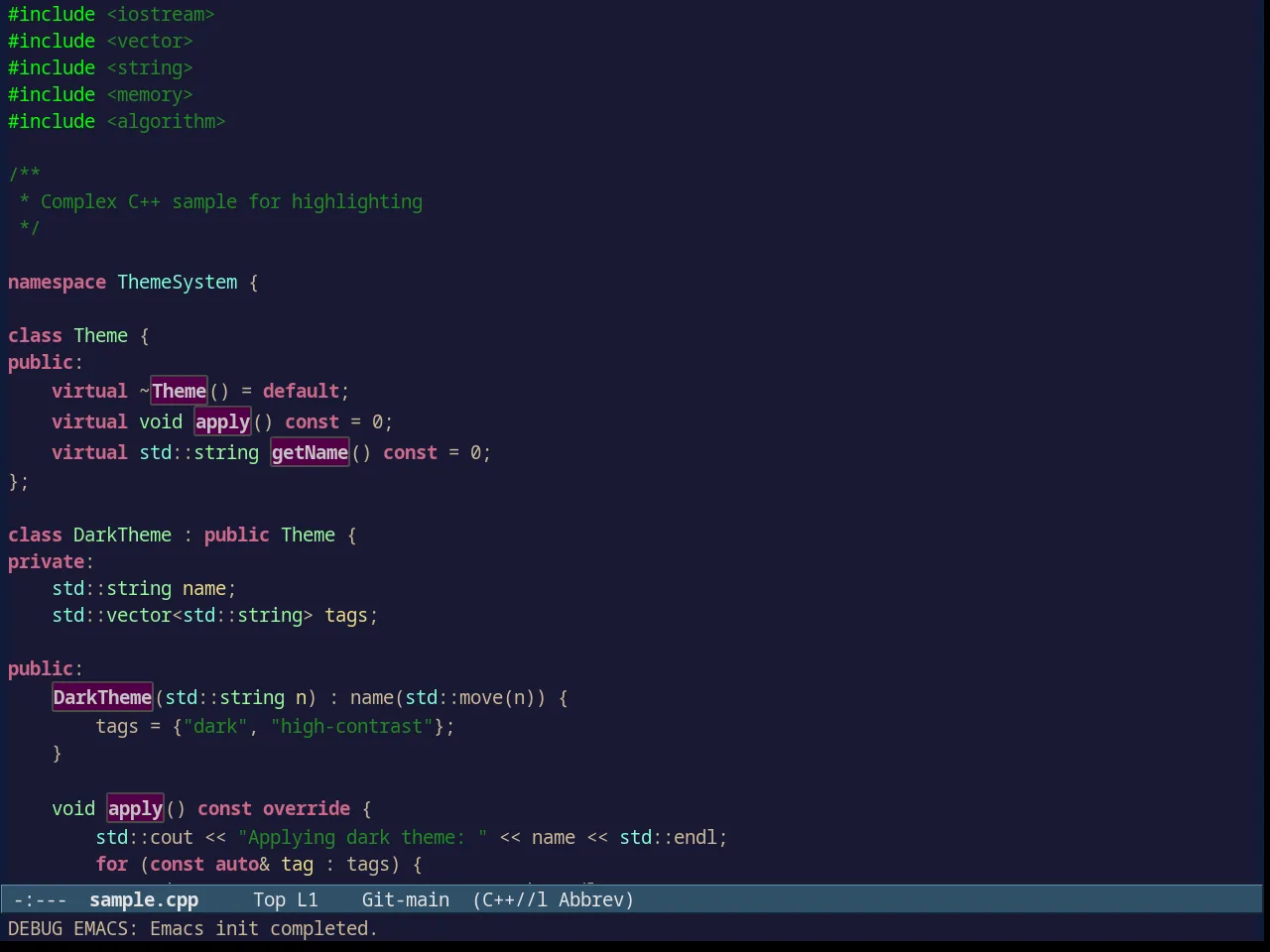
Task: Click the ThemeSystem namespace name
Action: pyautogui.click(x=178, y=283)
